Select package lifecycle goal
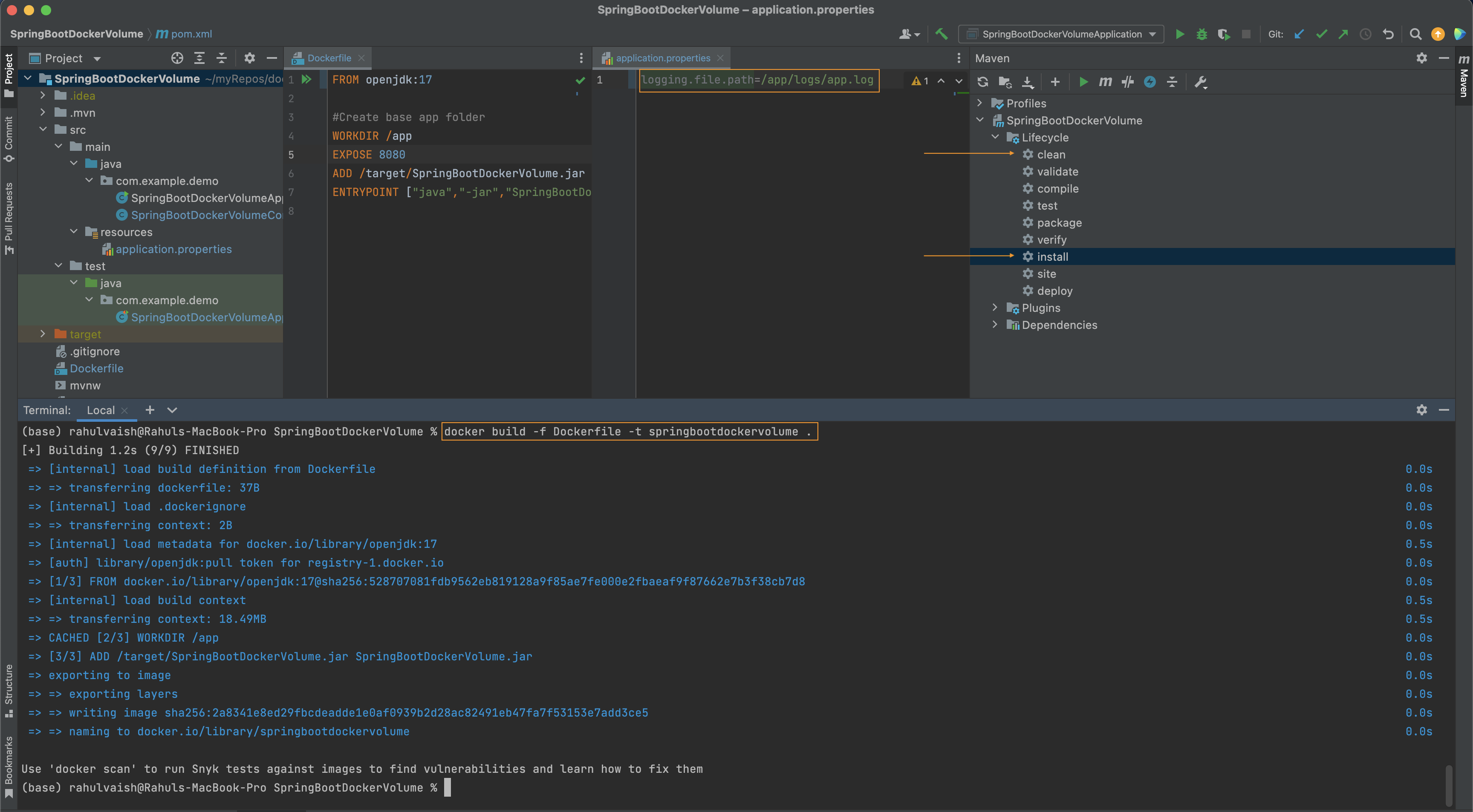Viewport: 1473px width, 812px height. (1059, 222)
